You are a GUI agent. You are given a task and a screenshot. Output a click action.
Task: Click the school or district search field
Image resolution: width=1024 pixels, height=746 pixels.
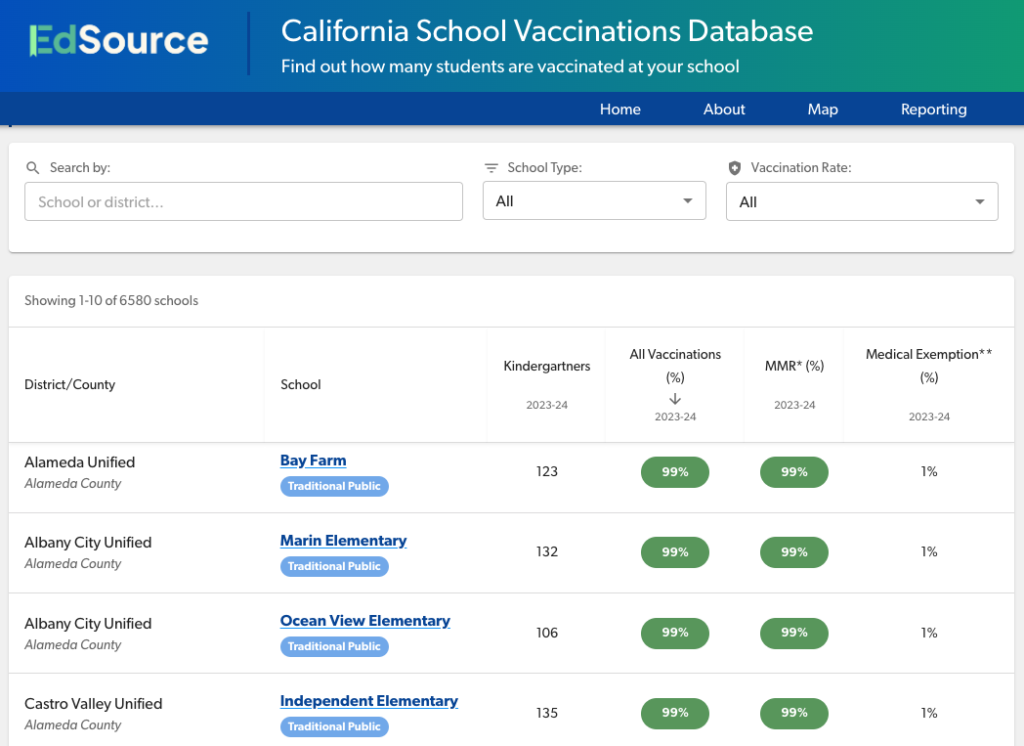(243, 201)
